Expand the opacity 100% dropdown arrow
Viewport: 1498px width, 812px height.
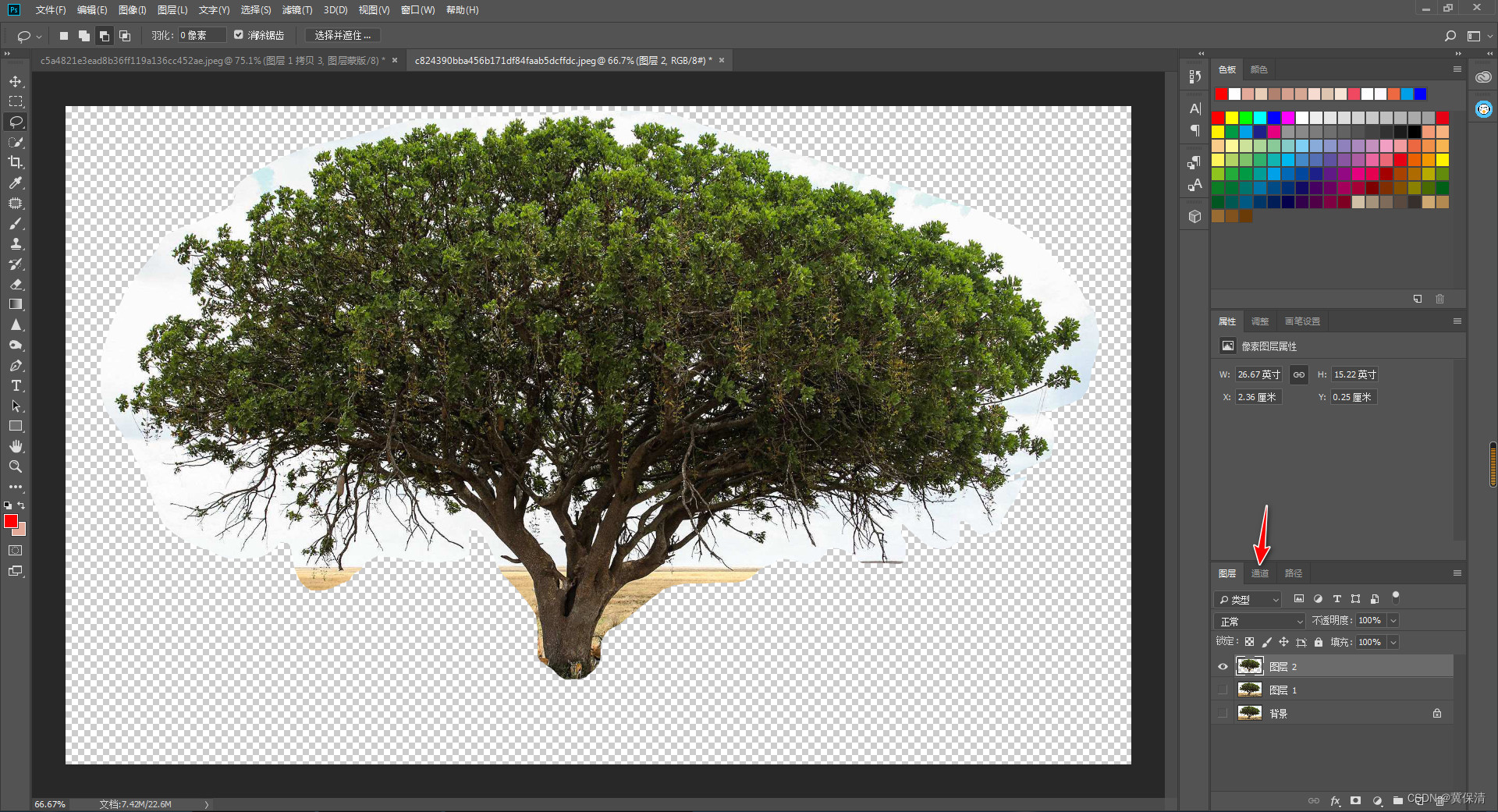point(1393,621)
